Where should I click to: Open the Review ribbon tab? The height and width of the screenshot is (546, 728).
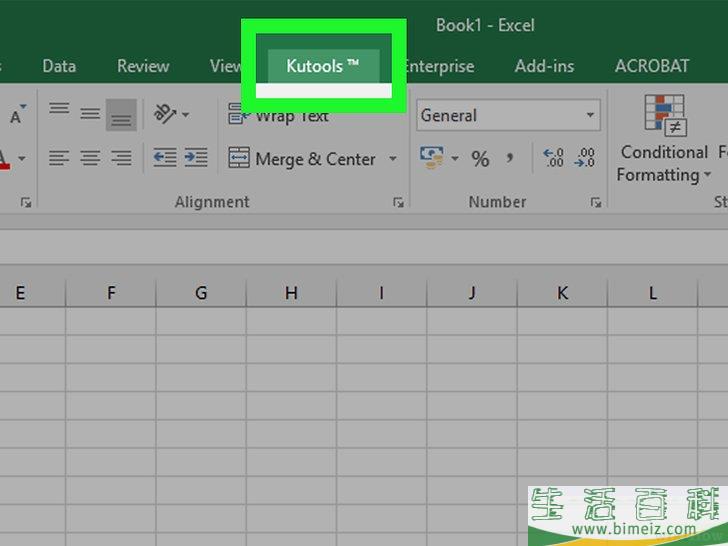143,66
